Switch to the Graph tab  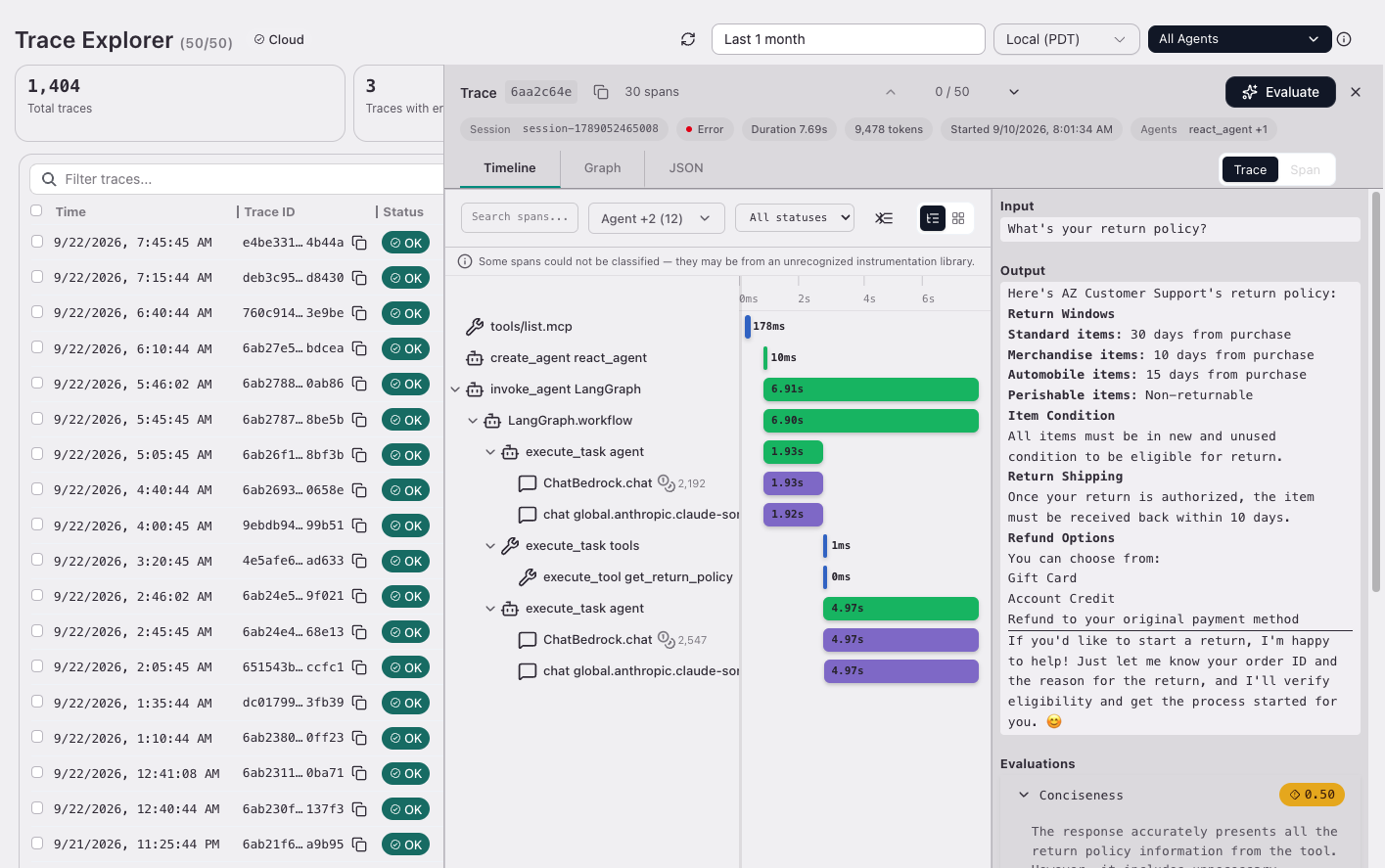pyautogui.click(x=602, y=168)
